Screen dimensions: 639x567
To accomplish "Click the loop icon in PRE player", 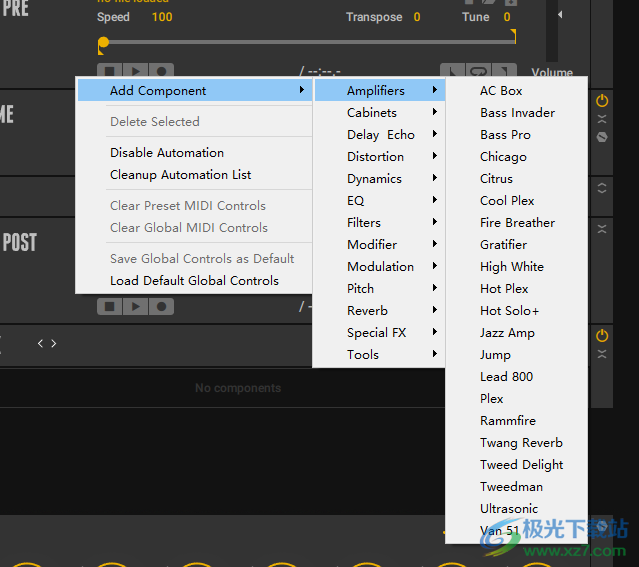I will click(478, 71).
